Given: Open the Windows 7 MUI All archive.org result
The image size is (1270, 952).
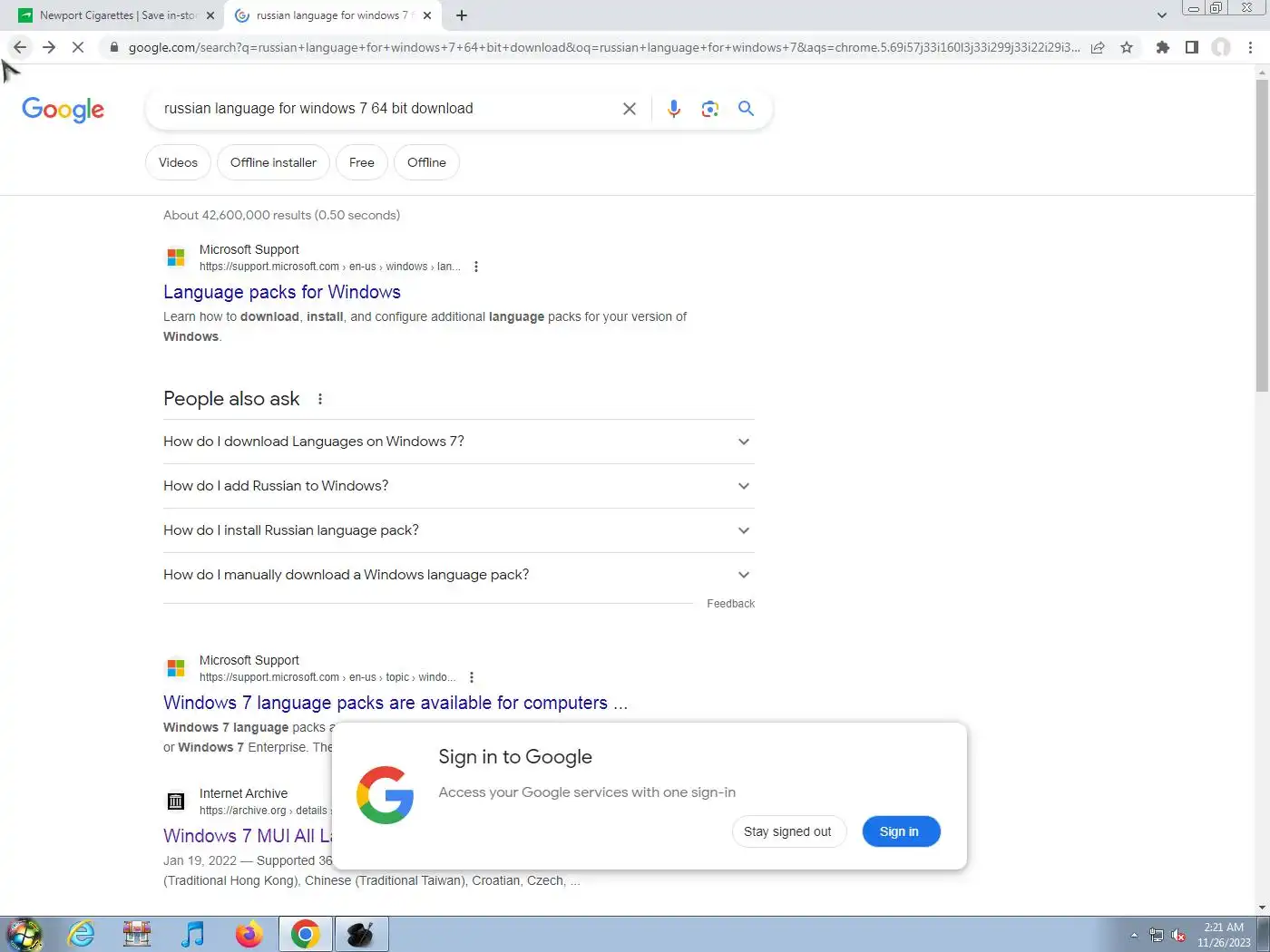Looking at the screenshot, I should tap(249, 836).
